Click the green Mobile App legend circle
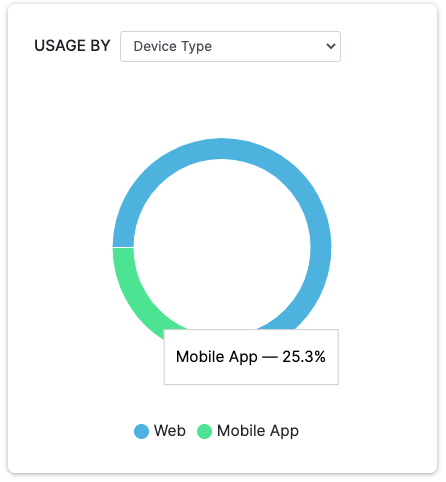Screen dimensions: 446x482 coord(204,431)
